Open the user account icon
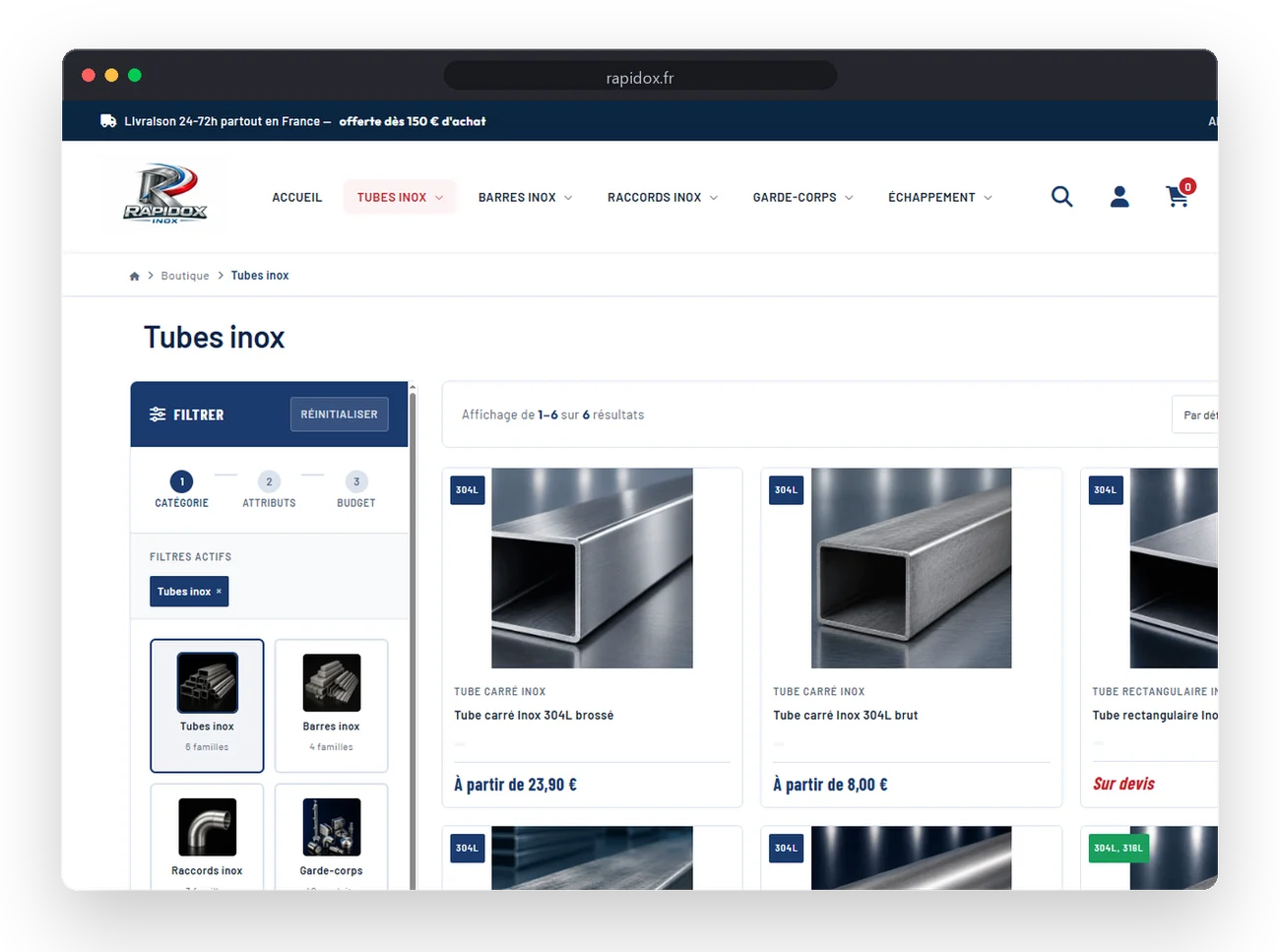This screenshot has width=1280, height=952. 1120,197
